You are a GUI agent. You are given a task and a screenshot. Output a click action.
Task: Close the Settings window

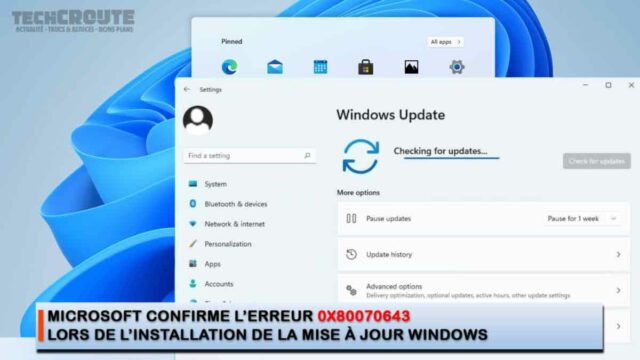pos(631,85)
